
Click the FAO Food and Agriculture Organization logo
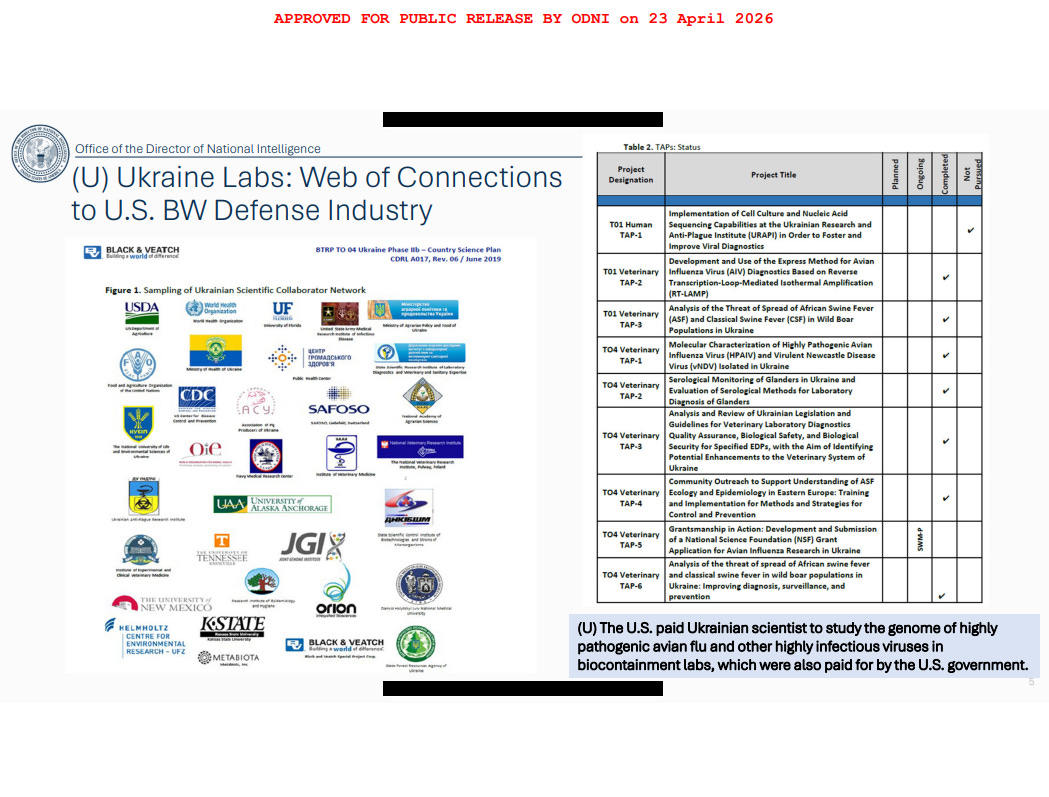(x=138, y=365)
